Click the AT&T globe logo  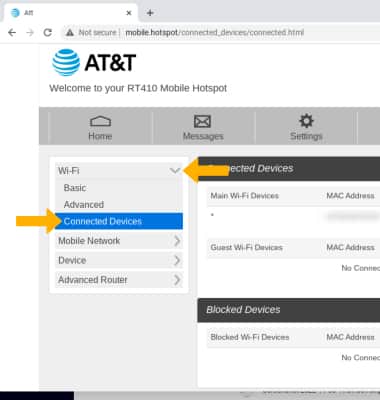coord(66,62)
